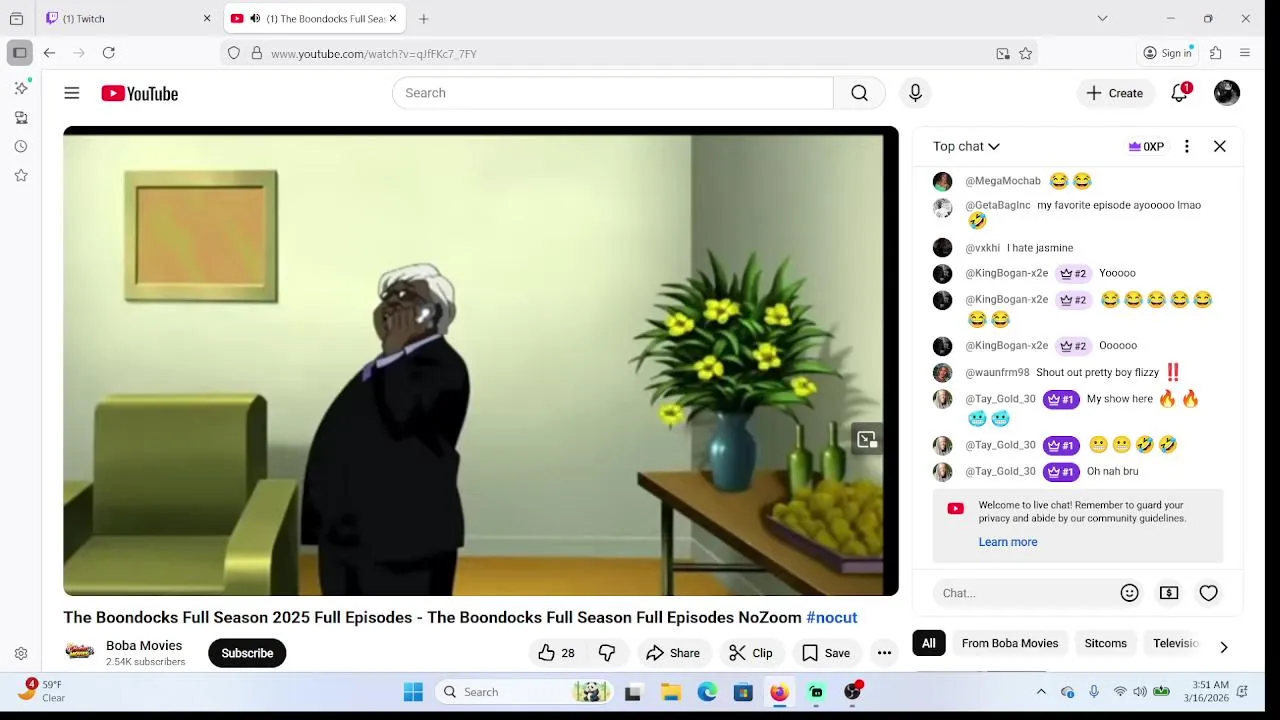
Task: Open sidebar settings gear icon
Action: point(21,653)
